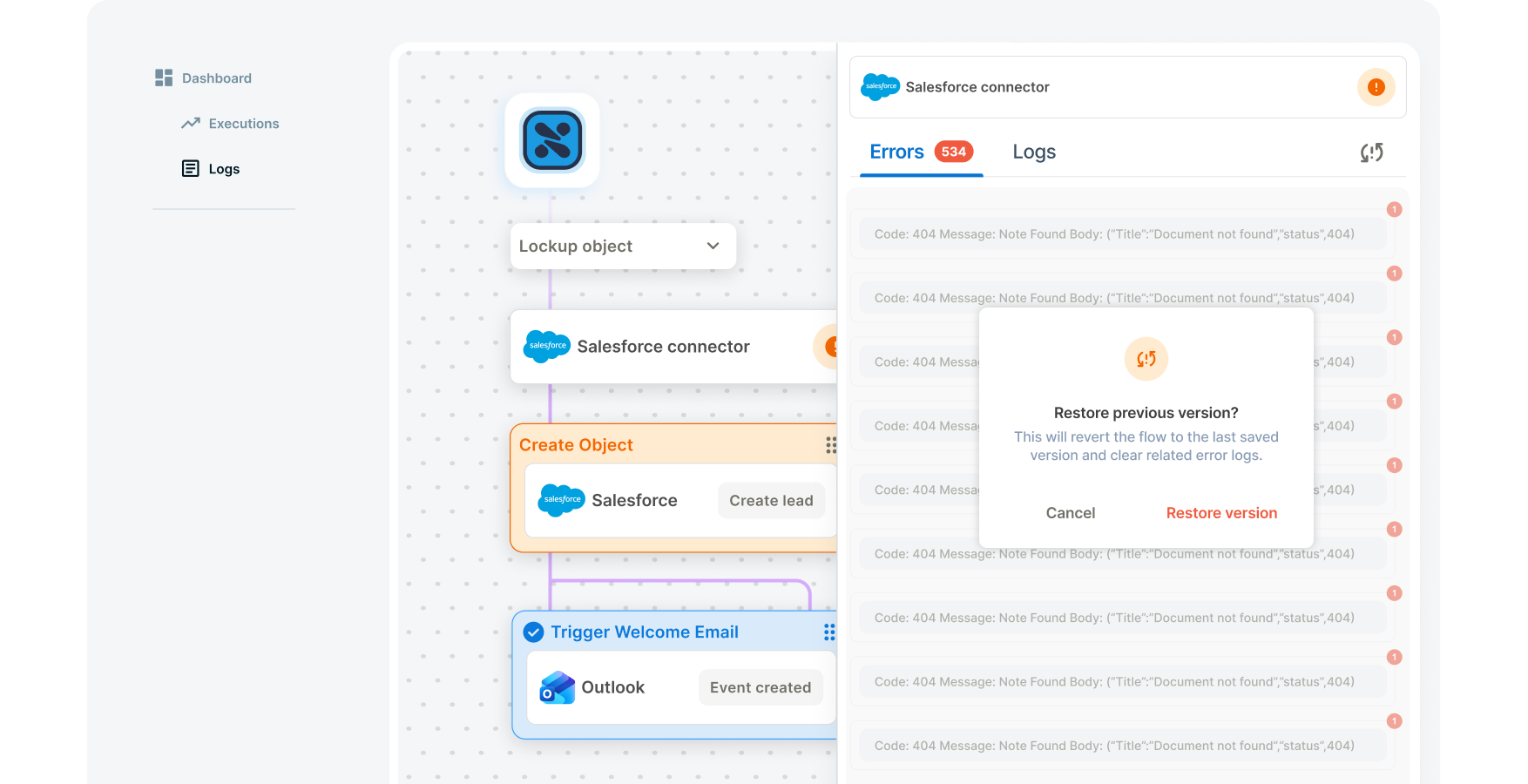Click red badge on fifth error entry
This screenshot has height=784, width=1528.
coord(1394,465)
